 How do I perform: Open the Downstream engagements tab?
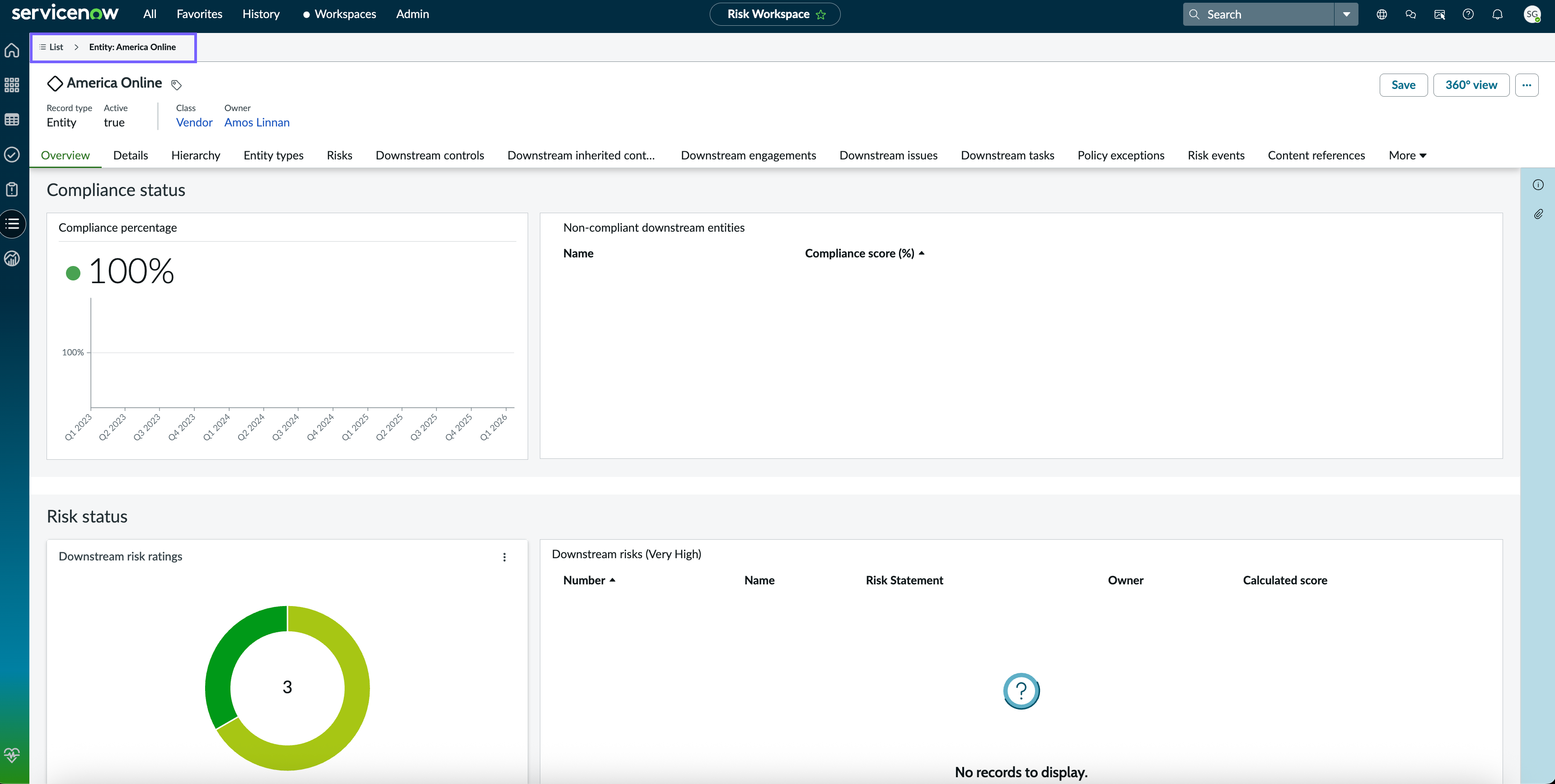tap(748, 155)
